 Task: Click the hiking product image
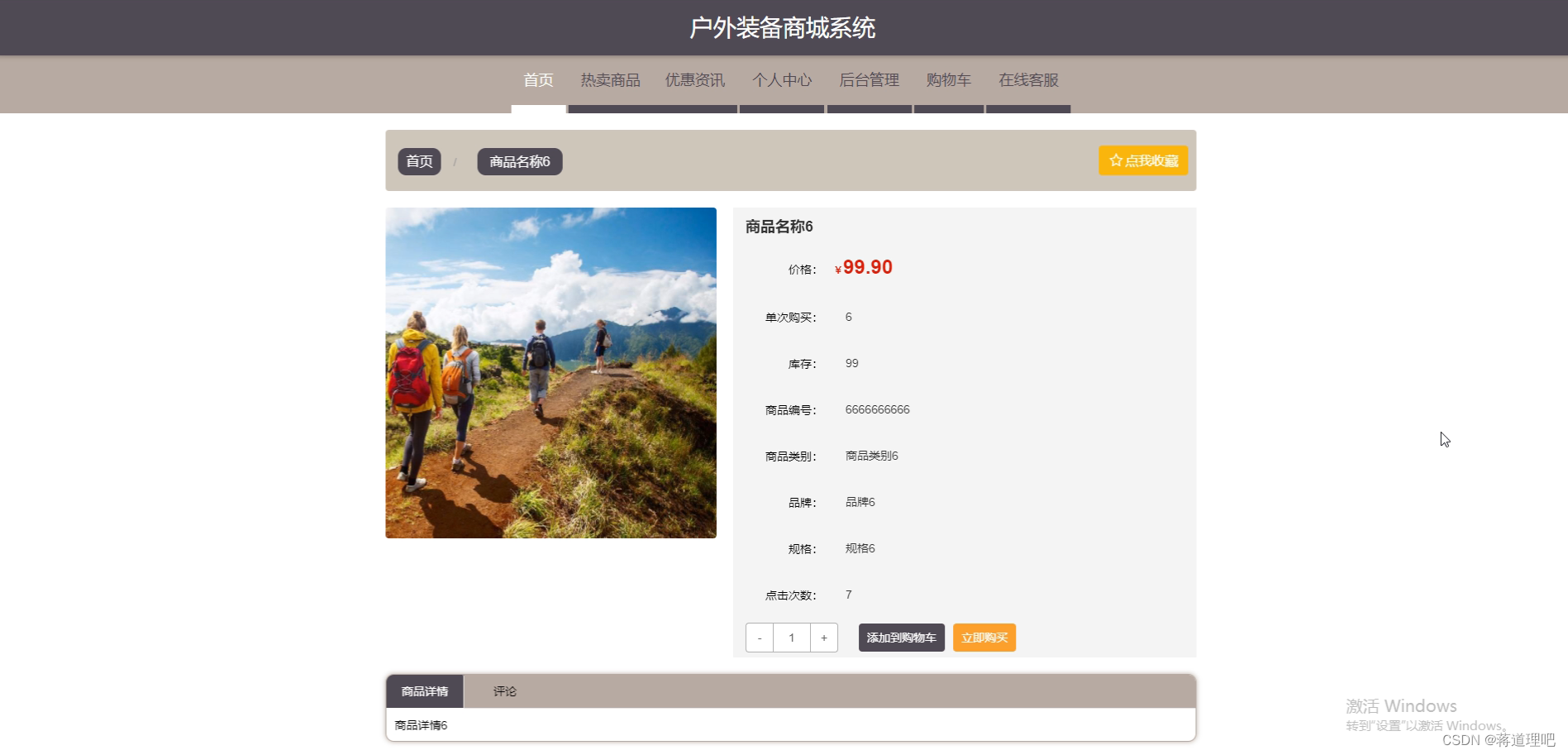pos(550,372)
